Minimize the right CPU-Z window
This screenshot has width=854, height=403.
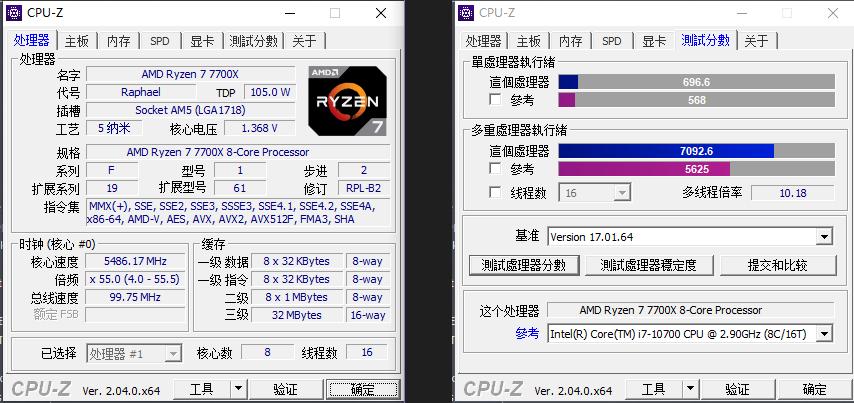click(741, 13)
